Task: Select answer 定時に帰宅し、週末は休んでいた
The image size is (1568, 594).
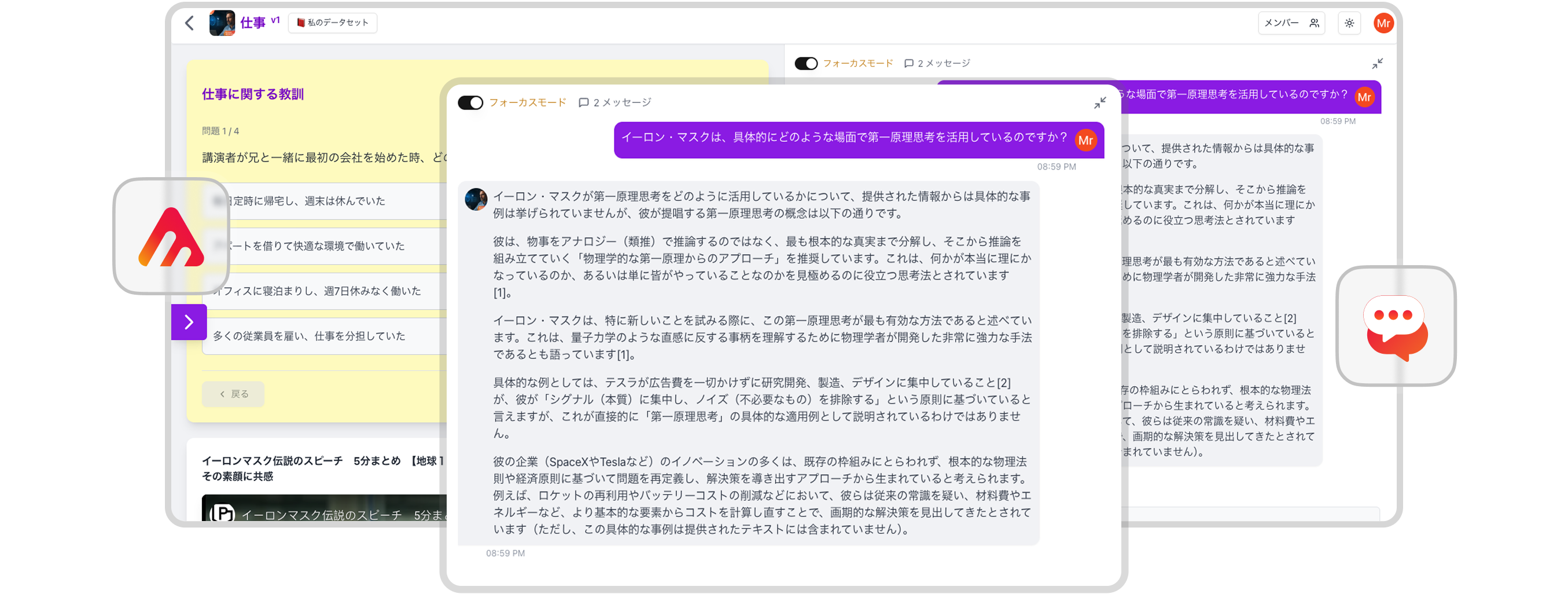Action: click(x=325, y=201)
